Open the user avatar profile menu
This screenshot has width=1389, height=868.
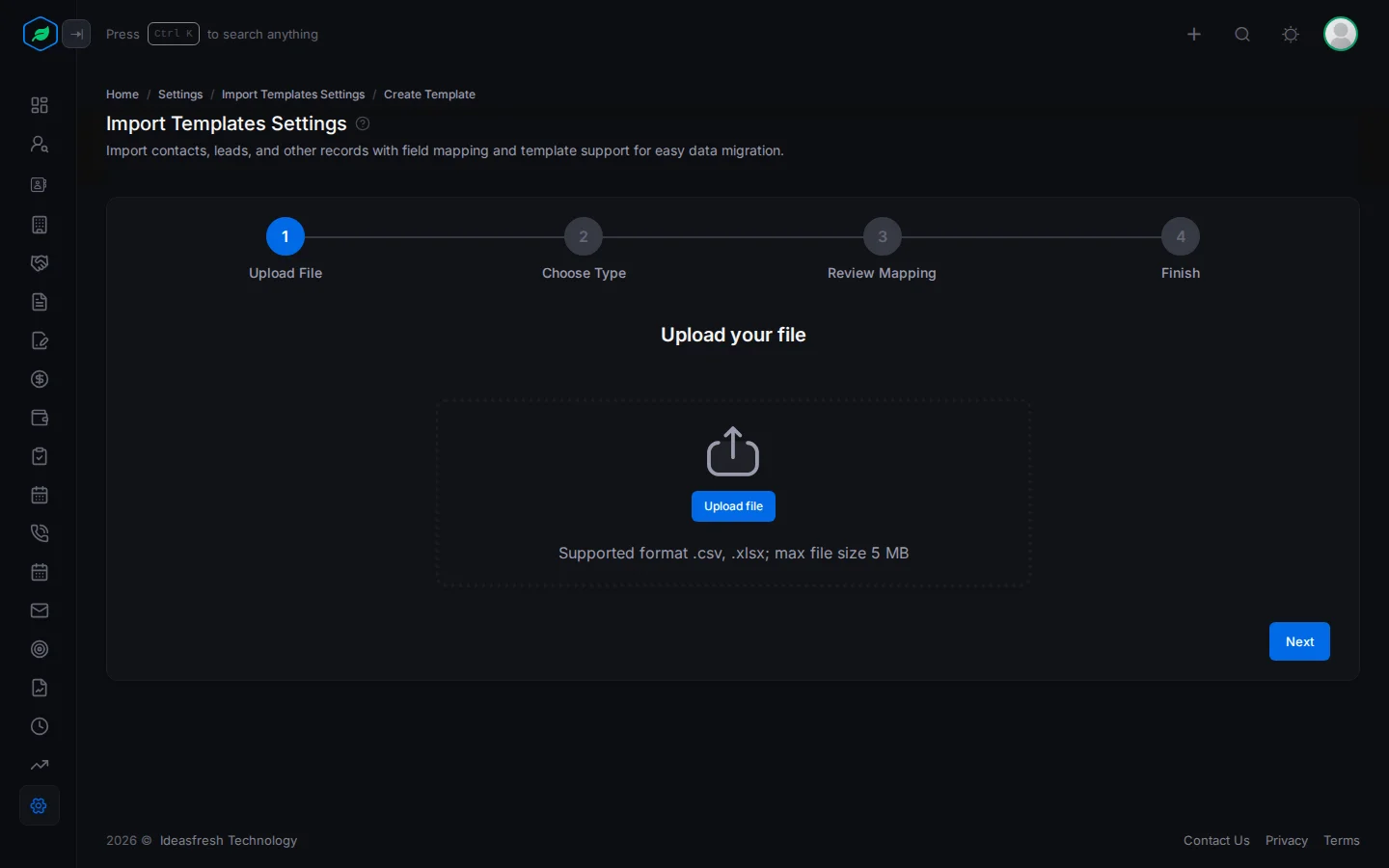click(1341, 34)
